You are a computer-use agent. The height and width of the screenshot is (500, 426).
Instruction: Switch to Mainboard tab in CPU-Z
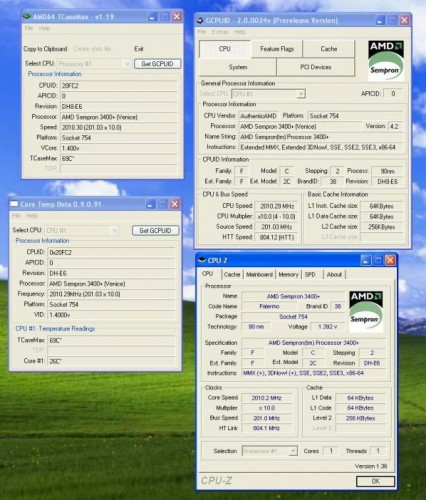coord(259,274)
